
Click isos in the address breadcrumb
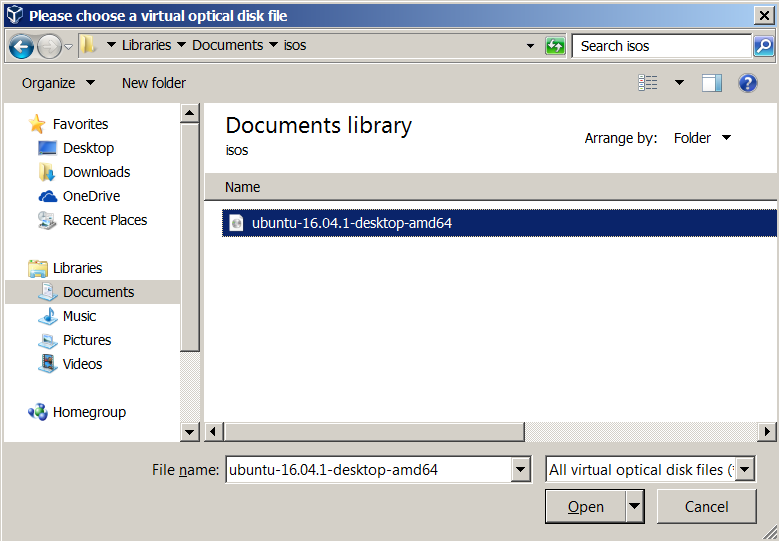[x=295, y=45]
